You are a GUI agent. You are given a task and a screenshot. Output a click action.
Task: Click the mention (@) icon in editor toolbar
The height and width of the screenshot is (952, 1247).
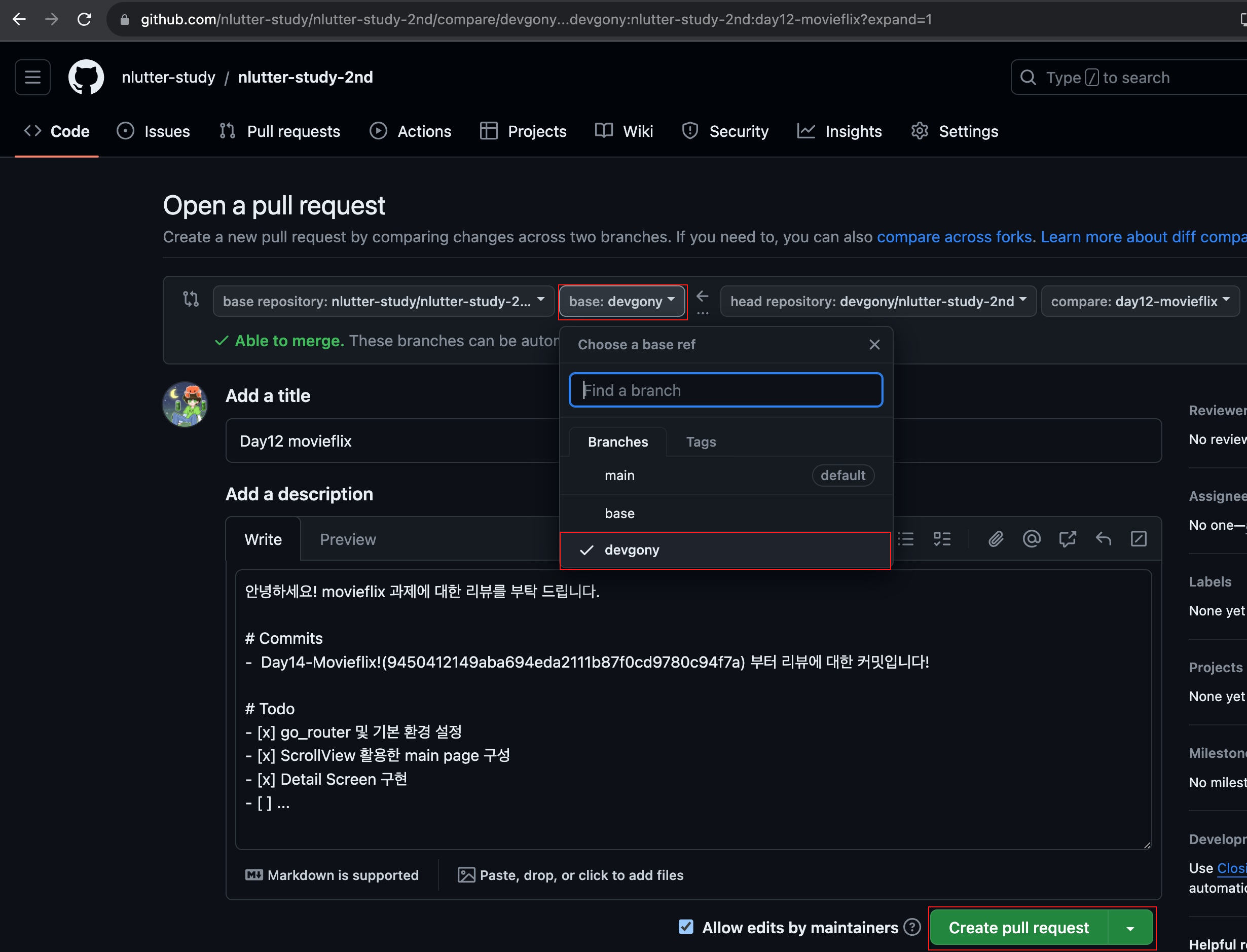[x=1031, y=539]
